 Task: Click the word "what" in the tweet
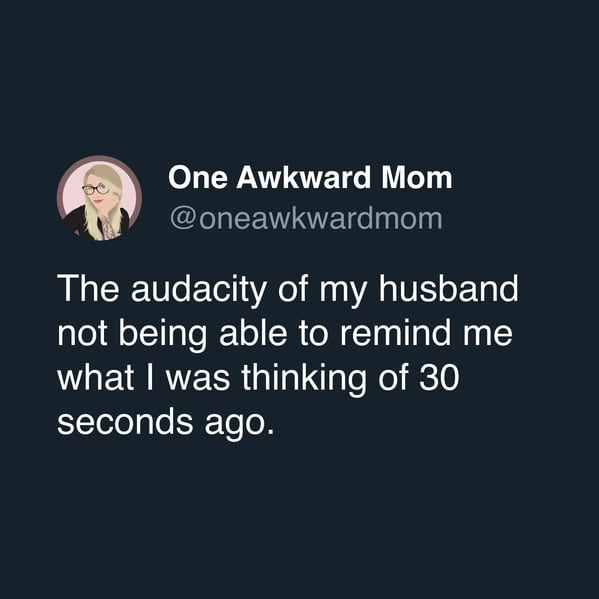pos(96,377)
